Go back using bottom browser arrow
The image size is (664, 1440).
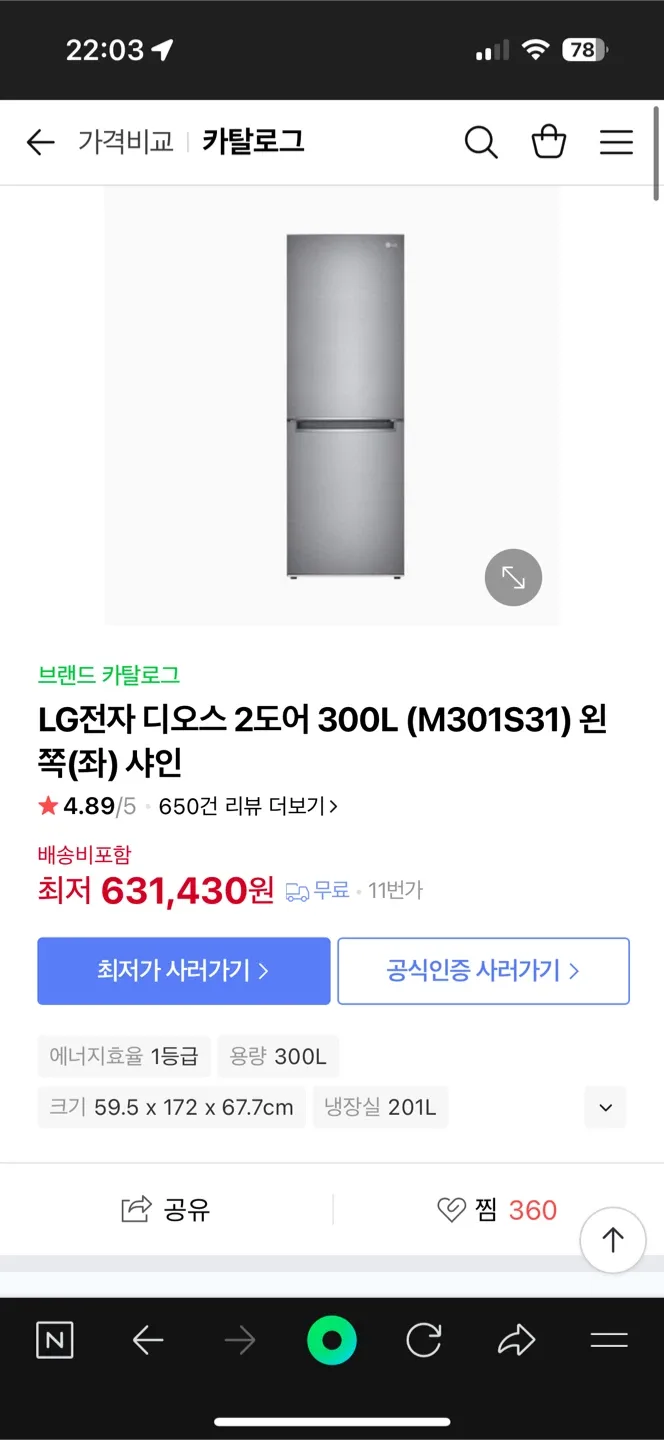coord(148,1341)
